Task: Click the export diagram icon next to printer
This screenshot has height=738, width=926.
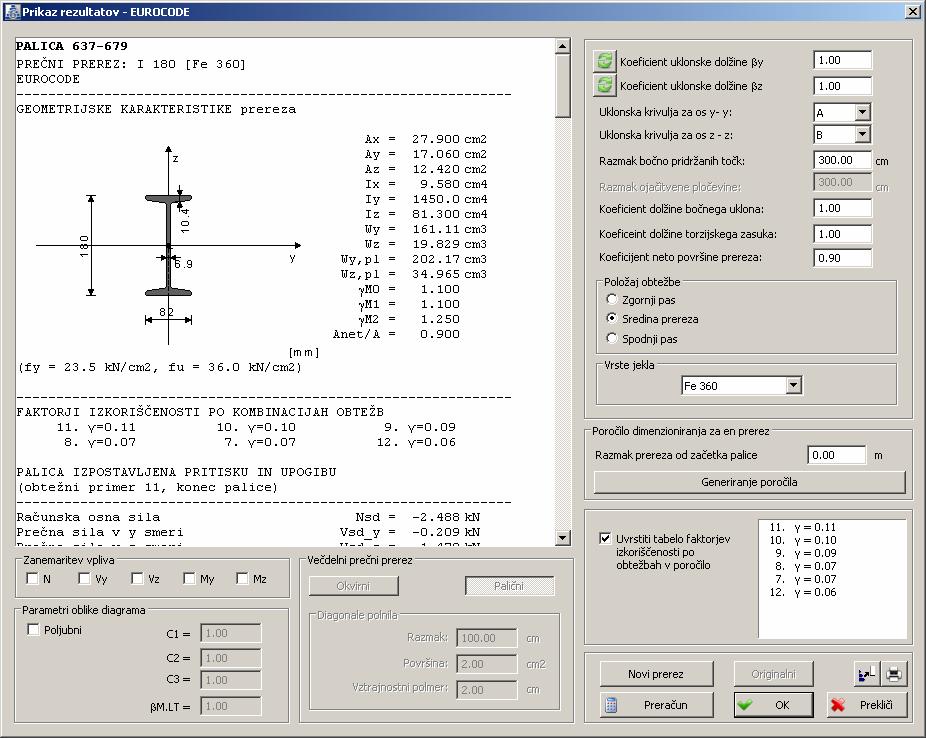Action: pos(866,673)
